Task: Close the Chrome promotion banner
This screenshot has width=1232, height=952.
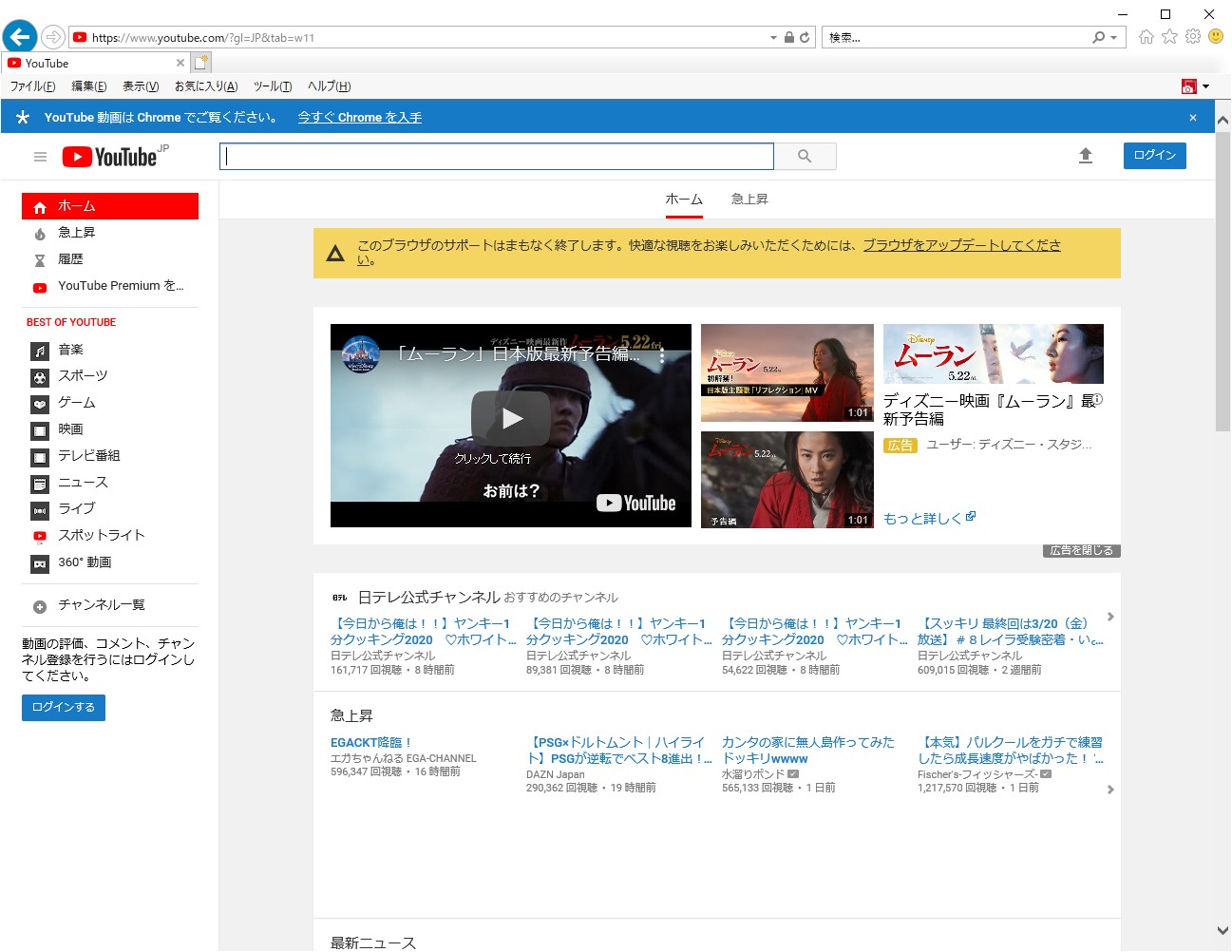Action: 1193,118
